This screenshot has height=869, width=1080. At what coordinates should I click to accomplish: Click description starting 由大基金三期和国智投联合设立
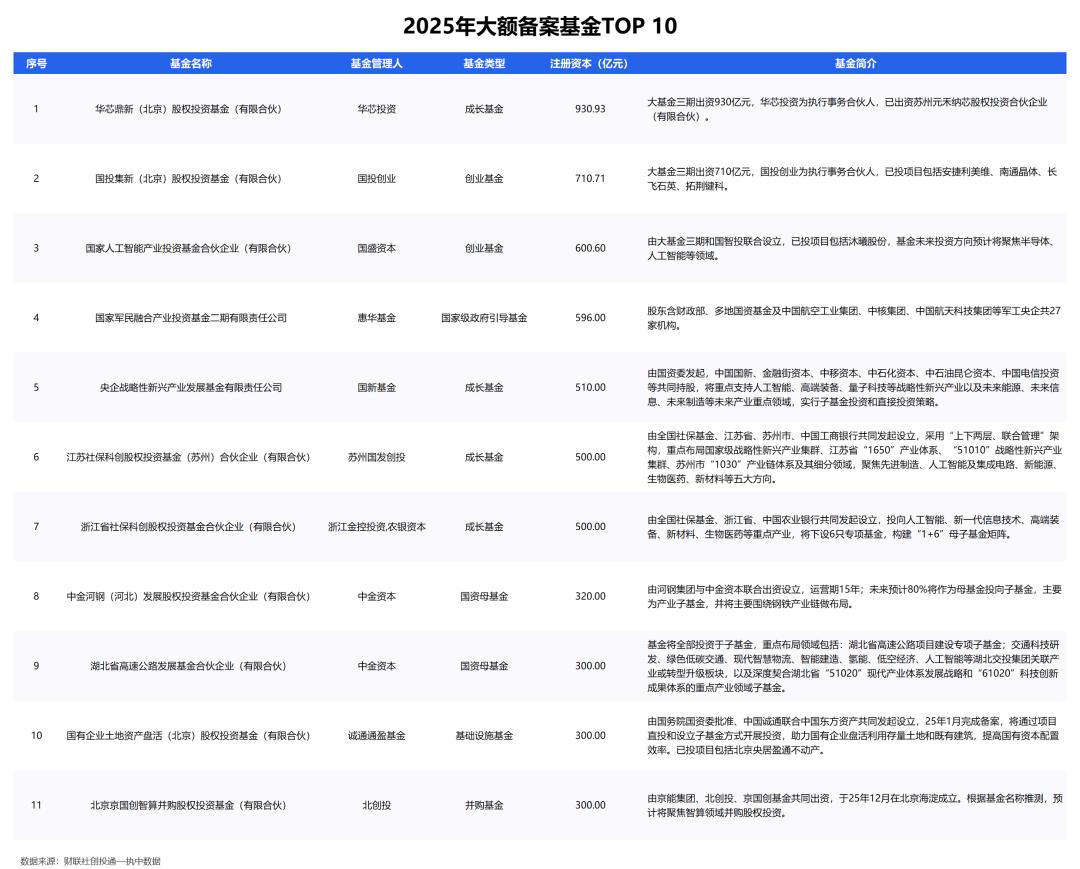(852, 248)
